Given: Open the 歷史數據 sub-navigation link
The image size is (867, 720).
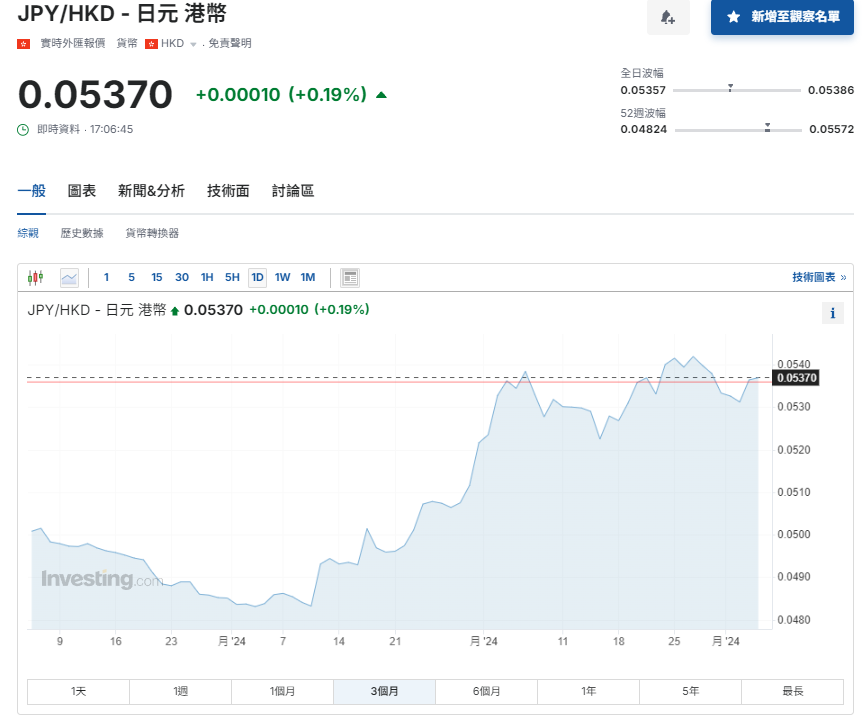Looking at the screenshot, I should click(82, 233).
